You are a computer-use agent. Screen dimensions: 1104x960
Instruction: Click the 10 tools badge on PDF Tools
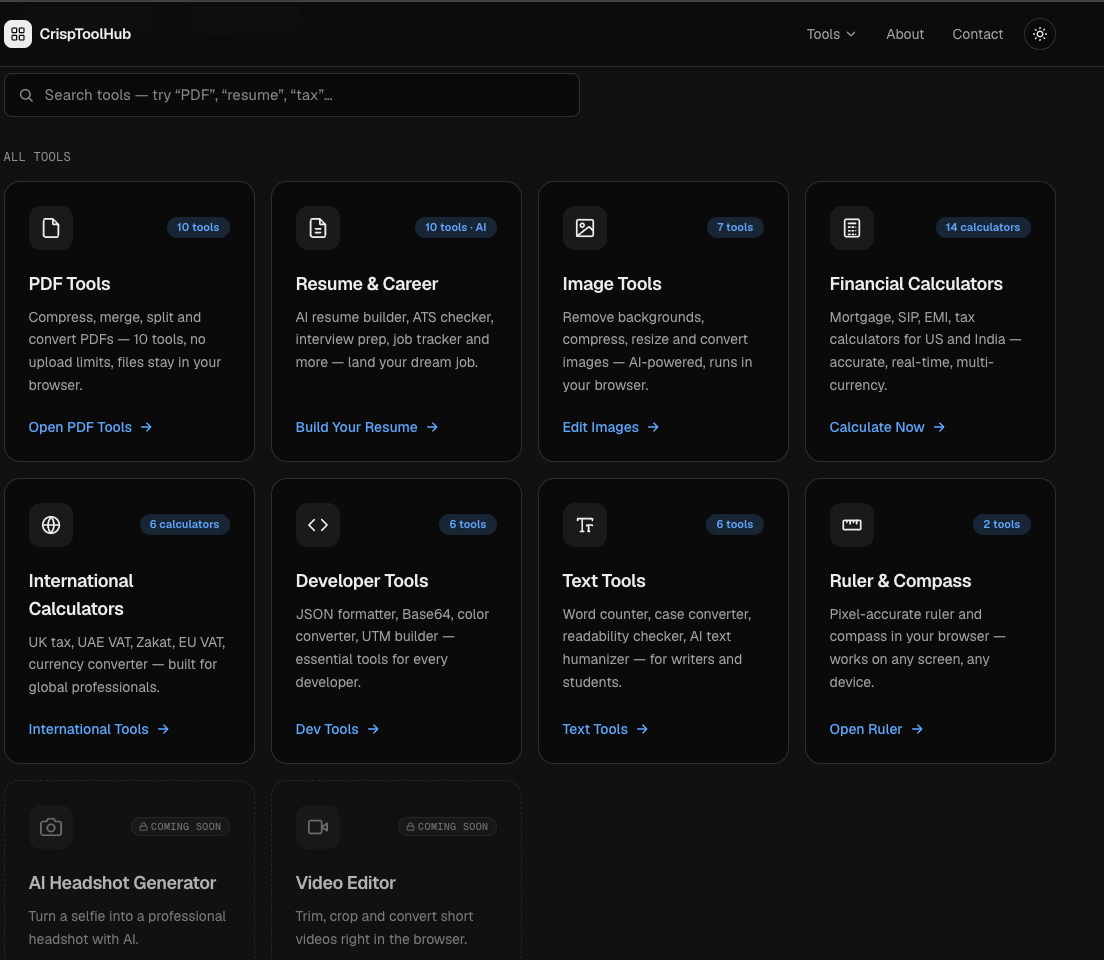coord(198,227)
